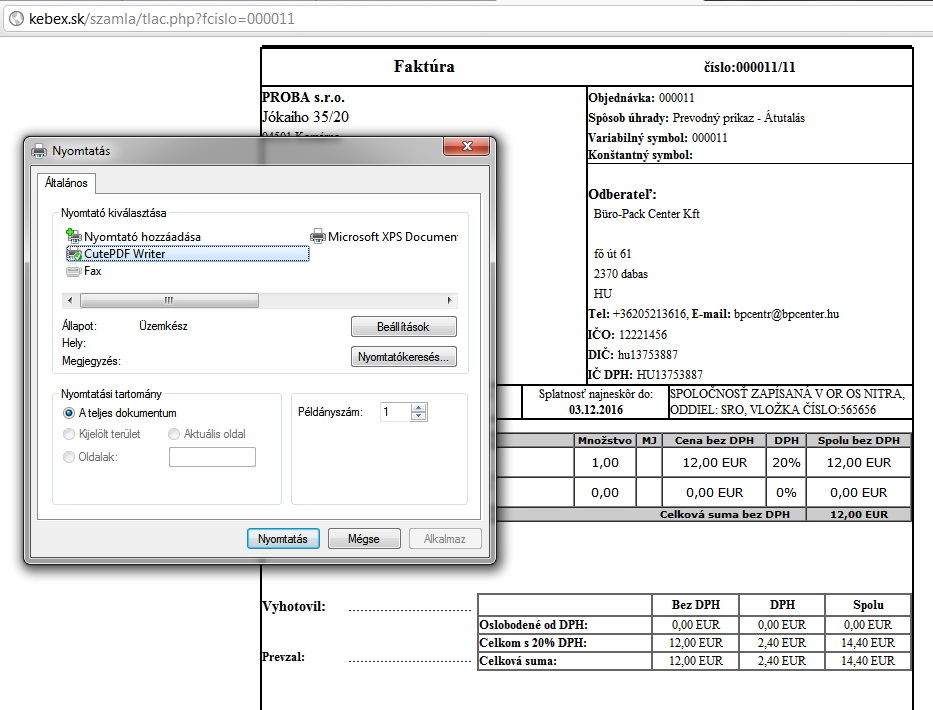Select the 'Aktuális oldal' radio button
Image resolution: width=933 pixels, height=710 pixels.
(x=174, y=434)
